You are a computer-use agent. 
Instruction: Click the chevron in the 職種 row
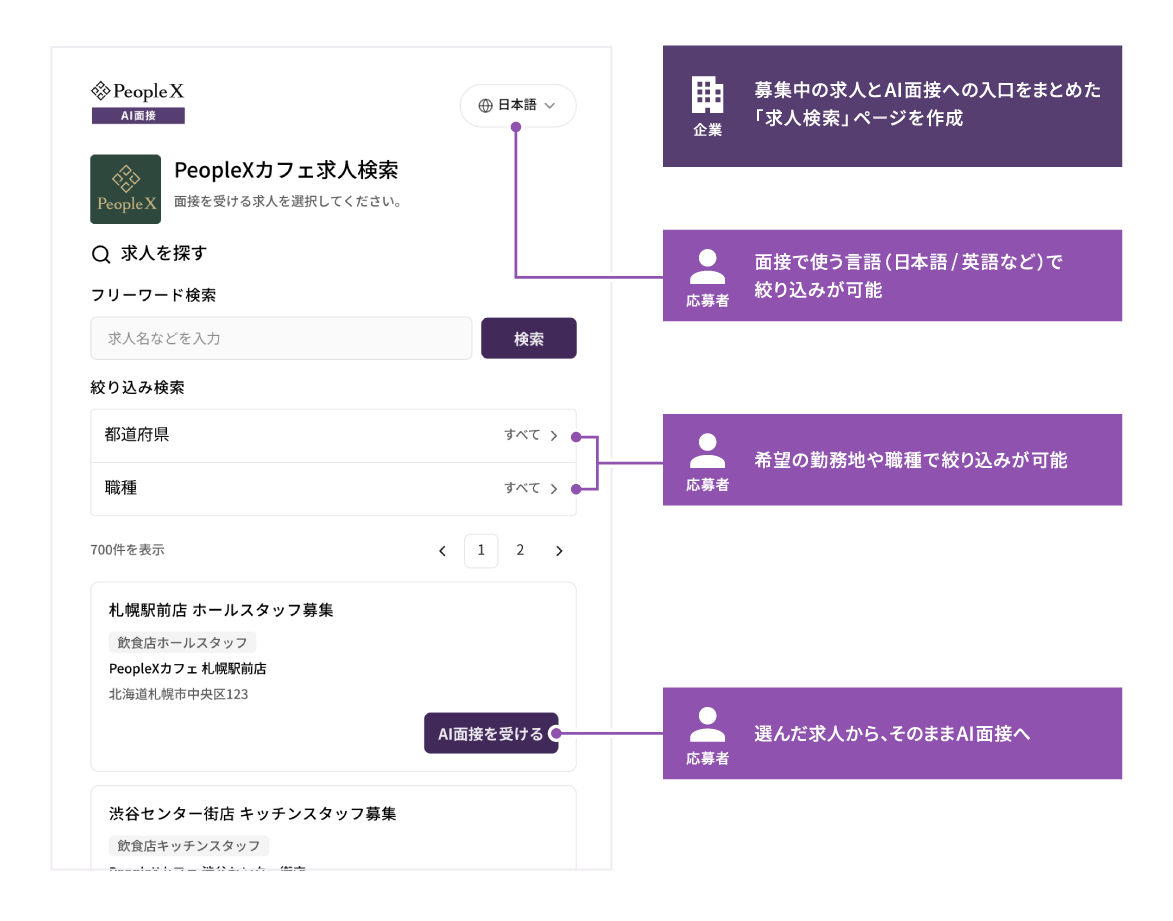pyautogui.click(x=554, y=489)
